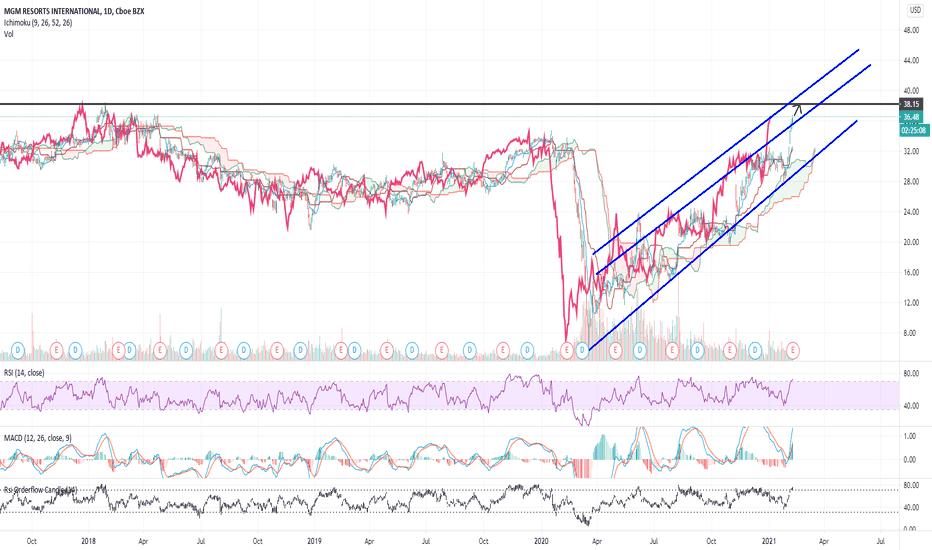
Task: Click the leftmost dividend D marker
Action: (18, 350)
